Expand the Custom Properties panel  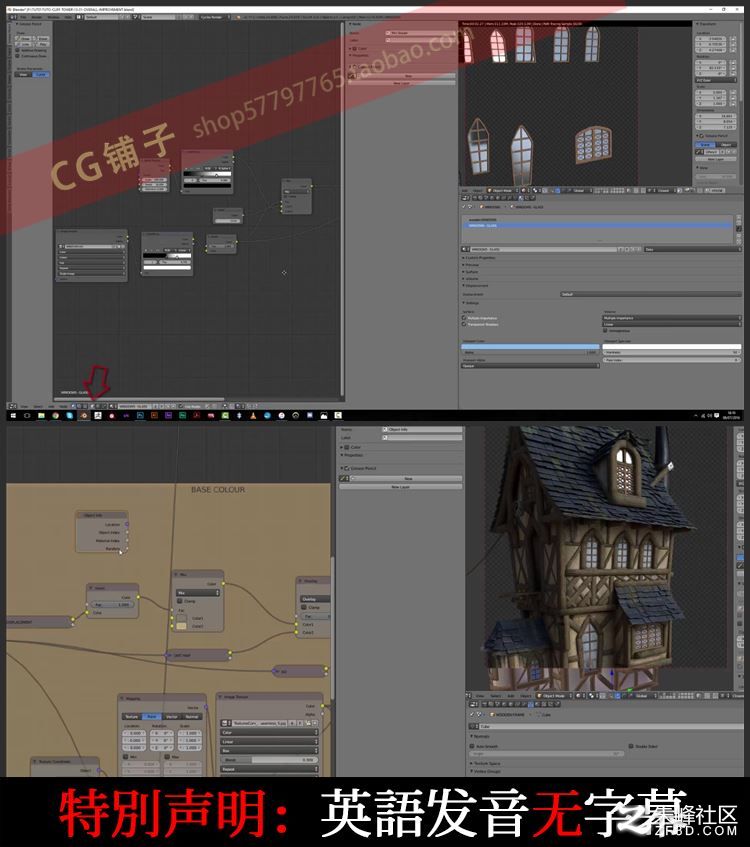pyautogui.click(x=479, y=258)
